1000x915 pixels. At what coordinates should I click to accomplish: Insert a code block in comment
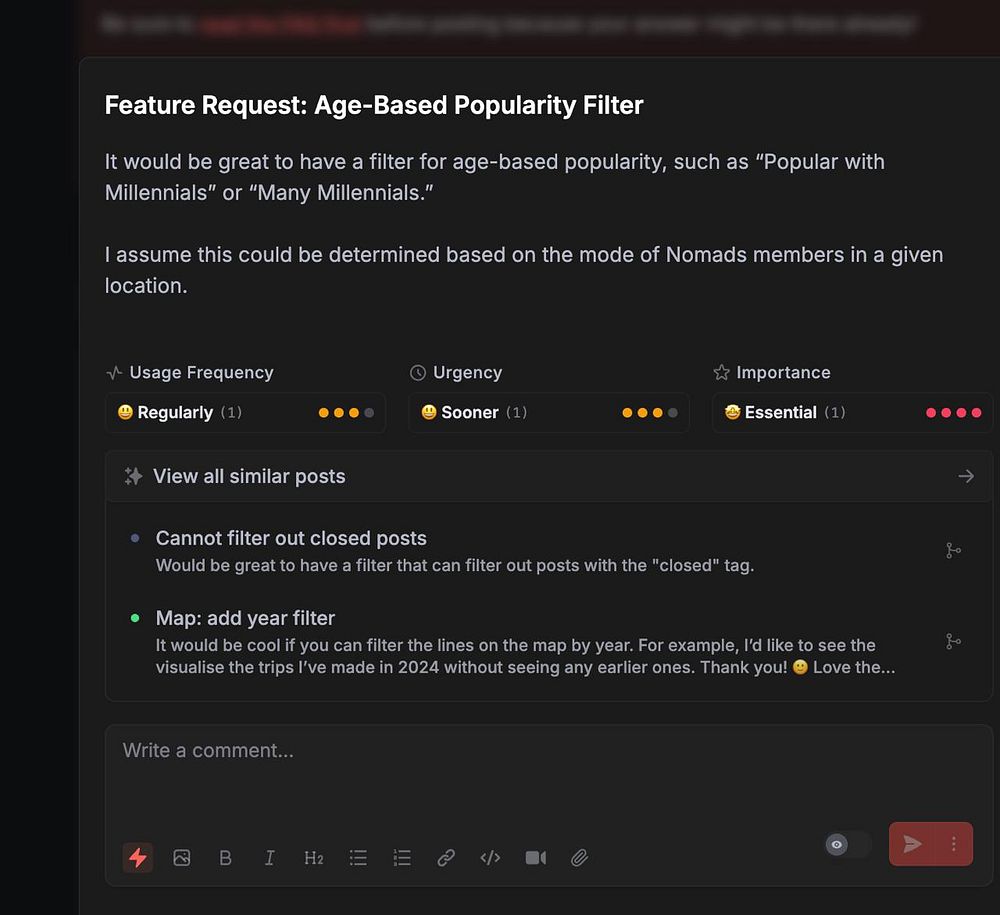(490, 858)
